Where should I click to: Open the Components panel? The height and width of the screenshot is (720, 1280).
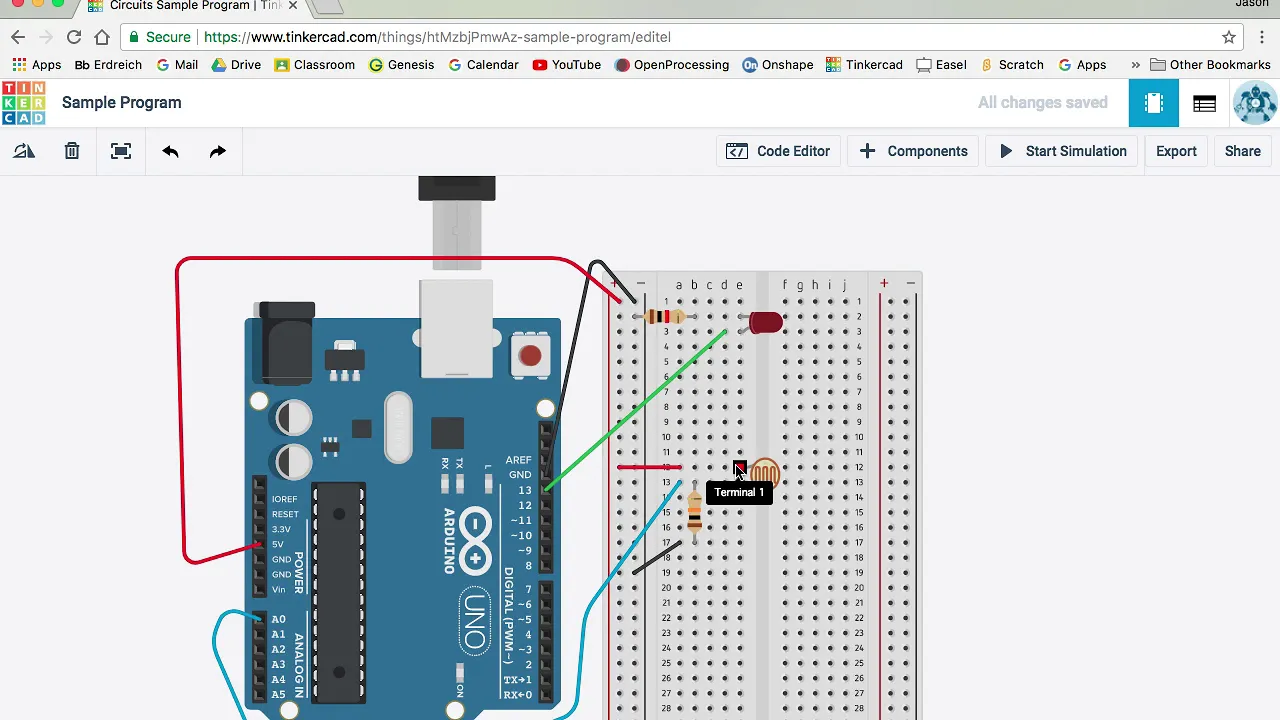(913, 151)
